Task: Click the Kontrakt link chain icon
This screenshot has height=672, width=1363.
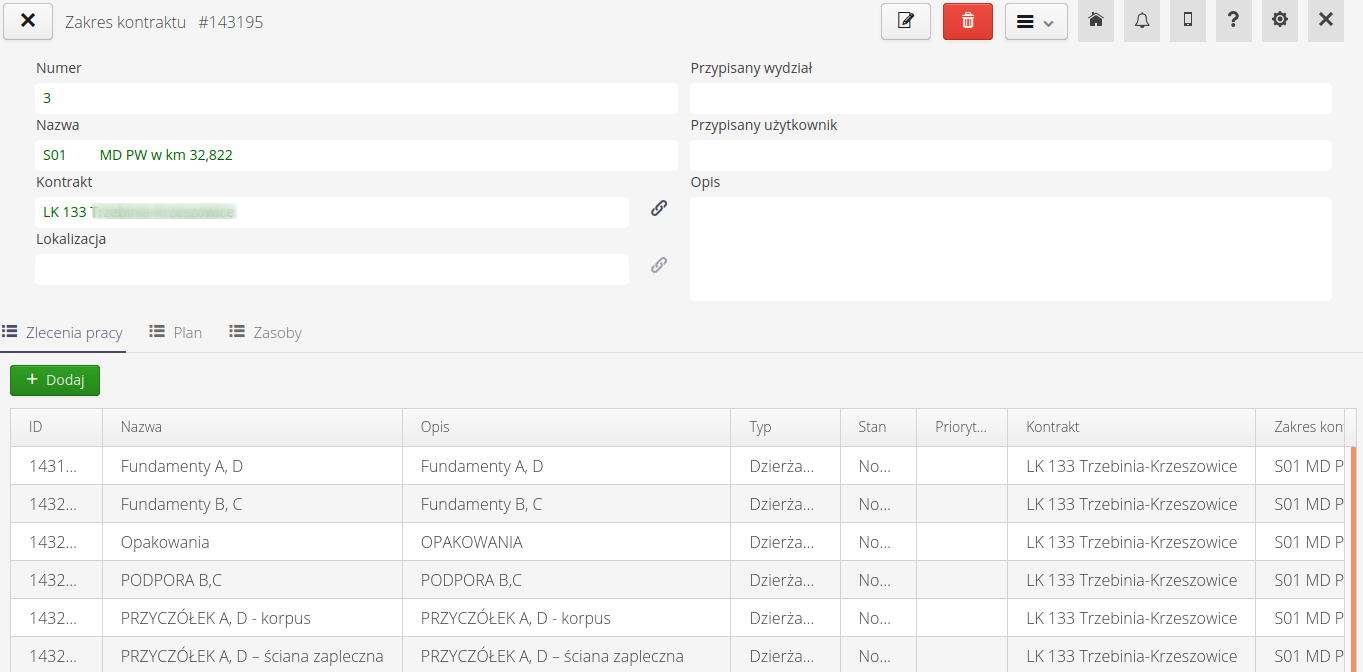Action: [658, 208]
